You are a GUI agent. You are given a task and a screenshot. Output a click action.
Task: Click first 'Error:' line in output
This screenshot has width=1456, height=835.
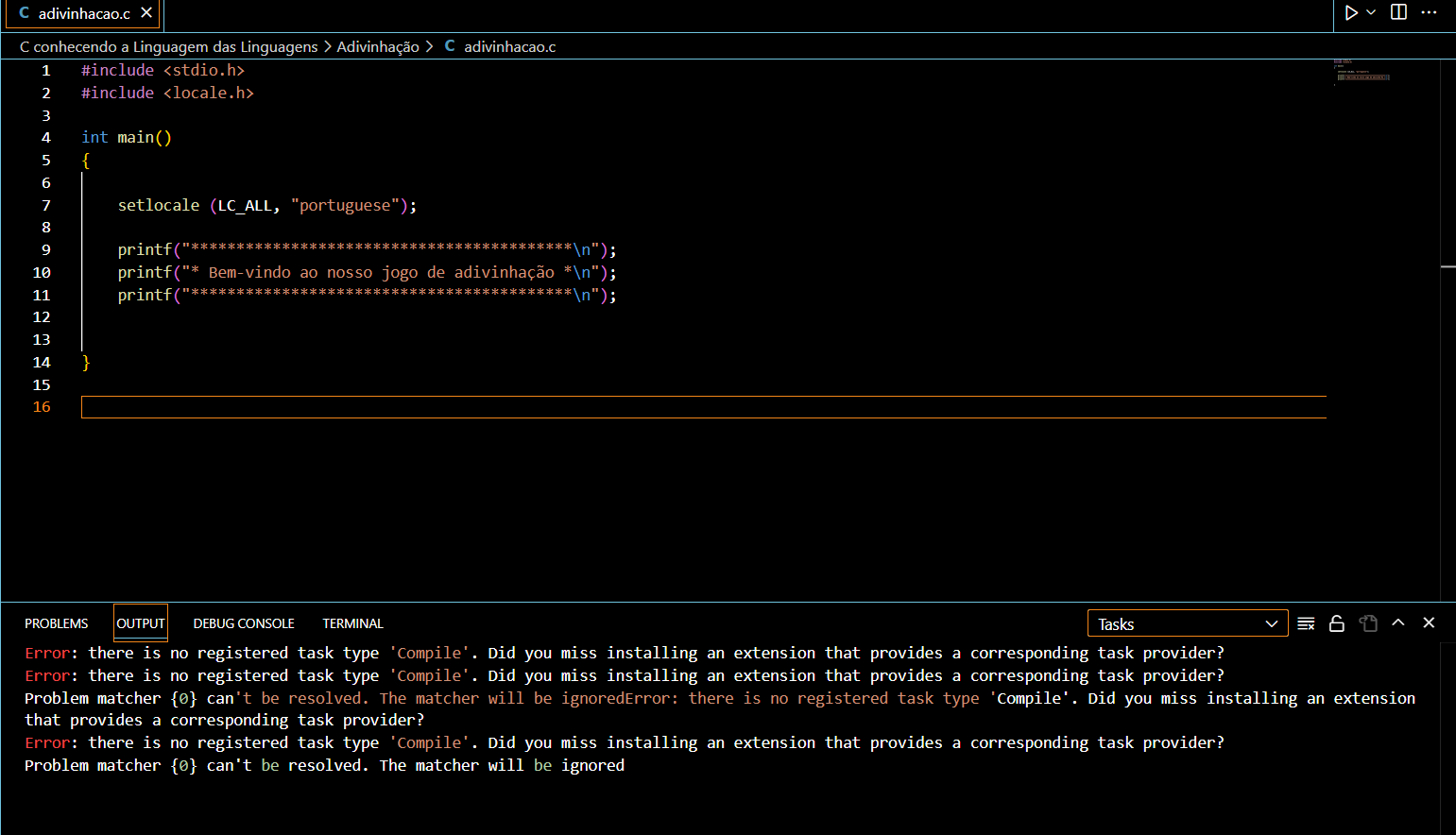[x=624, y=653]
